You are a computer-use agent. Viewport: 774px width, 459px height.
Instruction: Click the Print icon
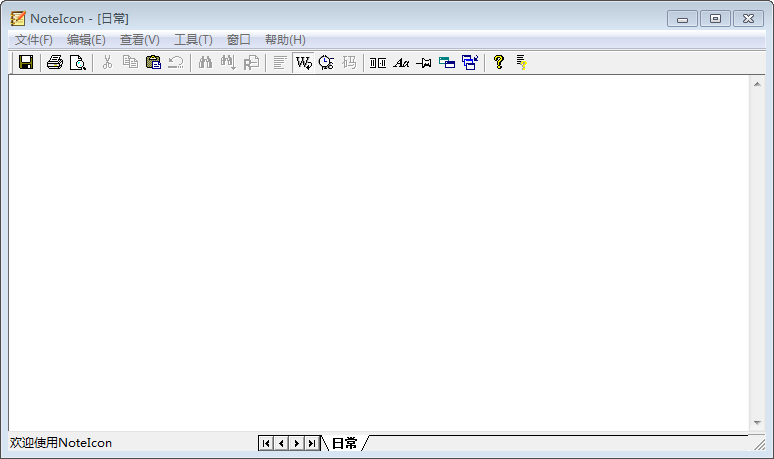[x=55, y=62]
